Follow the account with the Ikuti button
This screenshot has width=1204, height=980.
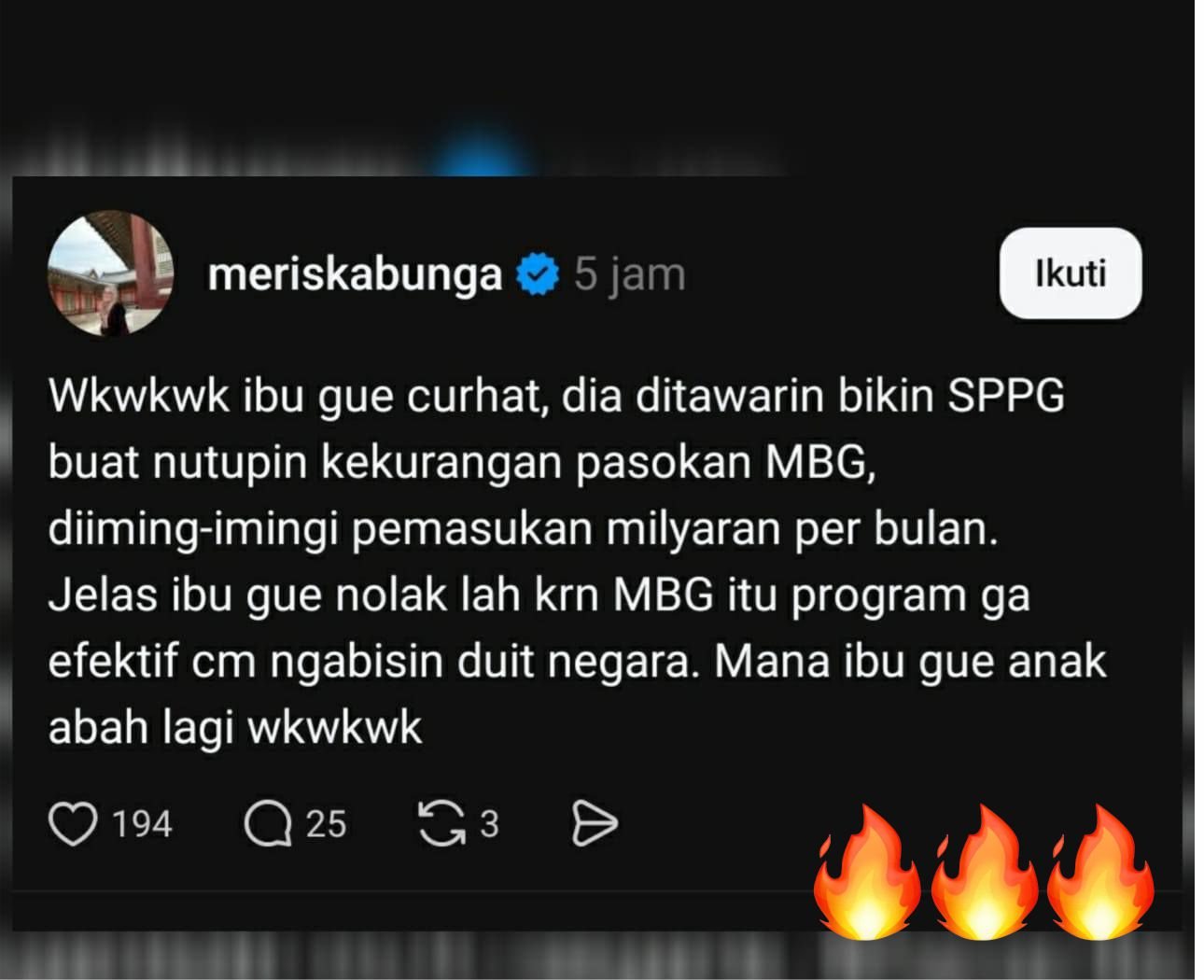tap(1071, 273)
